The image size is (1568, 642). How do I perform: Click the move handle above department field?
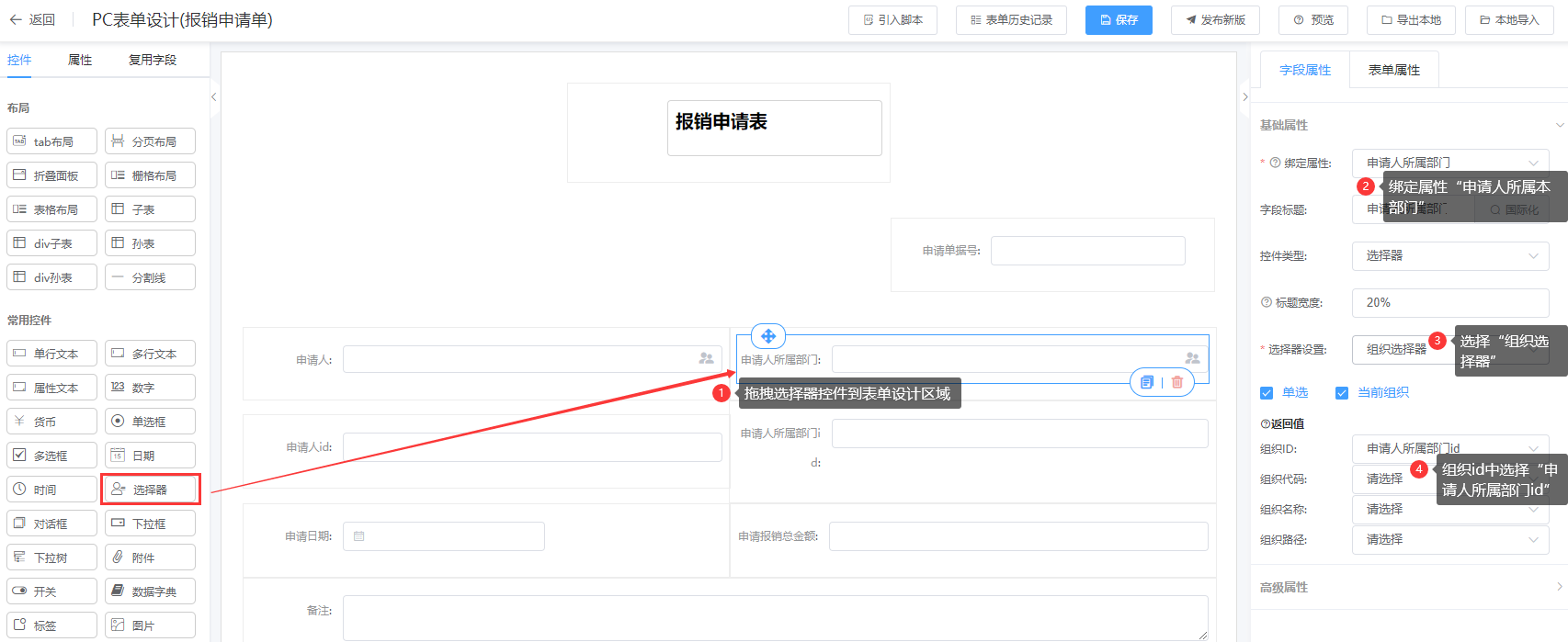click(768, 336)
